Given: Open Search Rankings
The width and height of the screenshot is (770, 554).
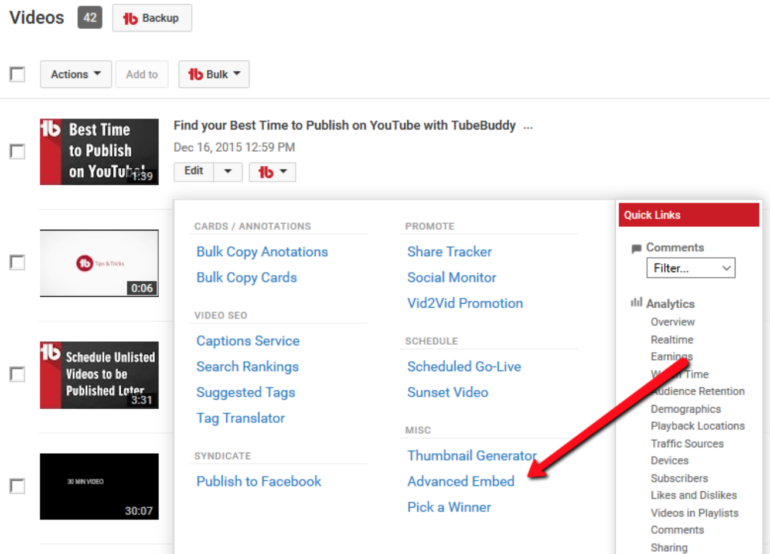Looking at the screenshot, I should point(248,367).
